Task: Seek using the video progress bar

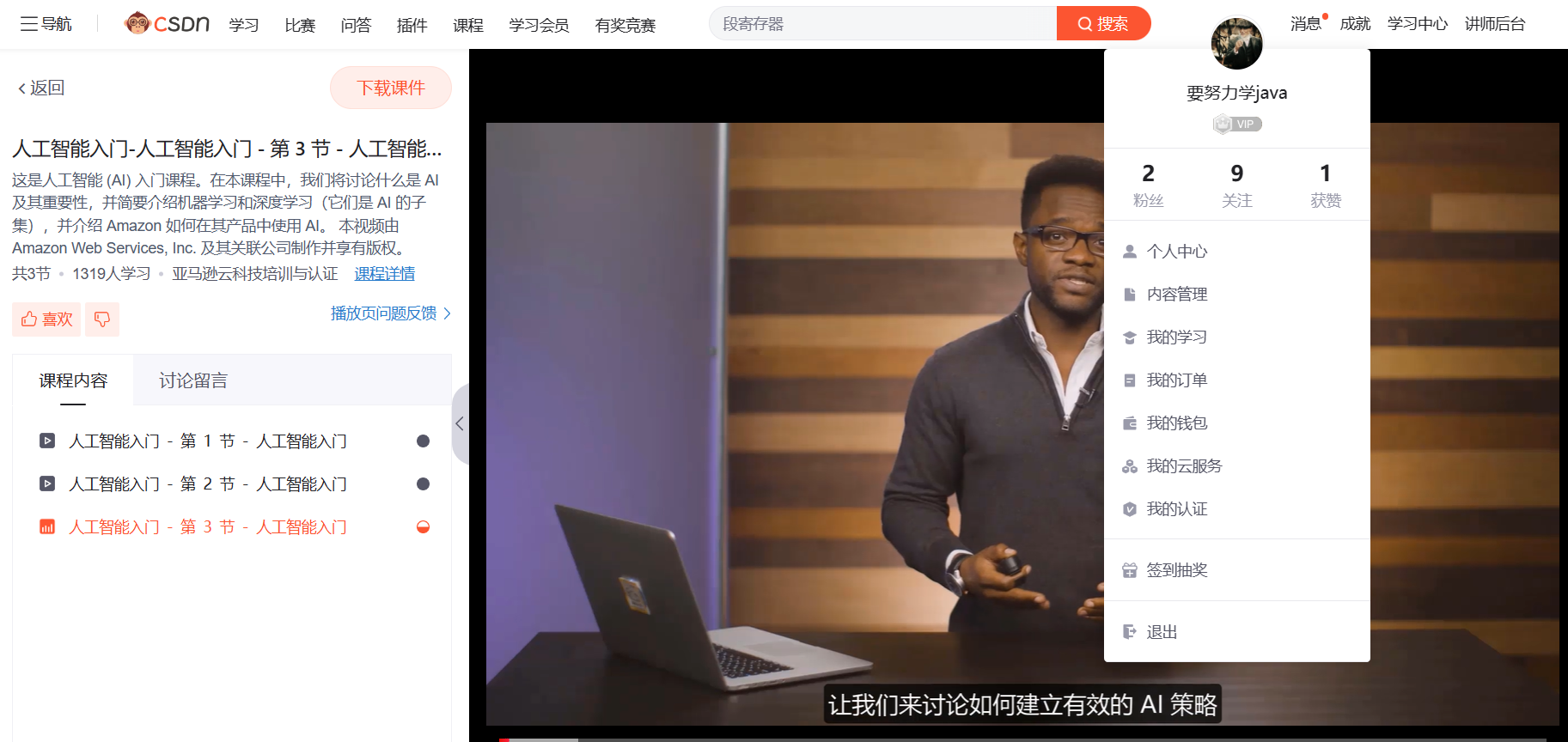Action: (1022, 739)
